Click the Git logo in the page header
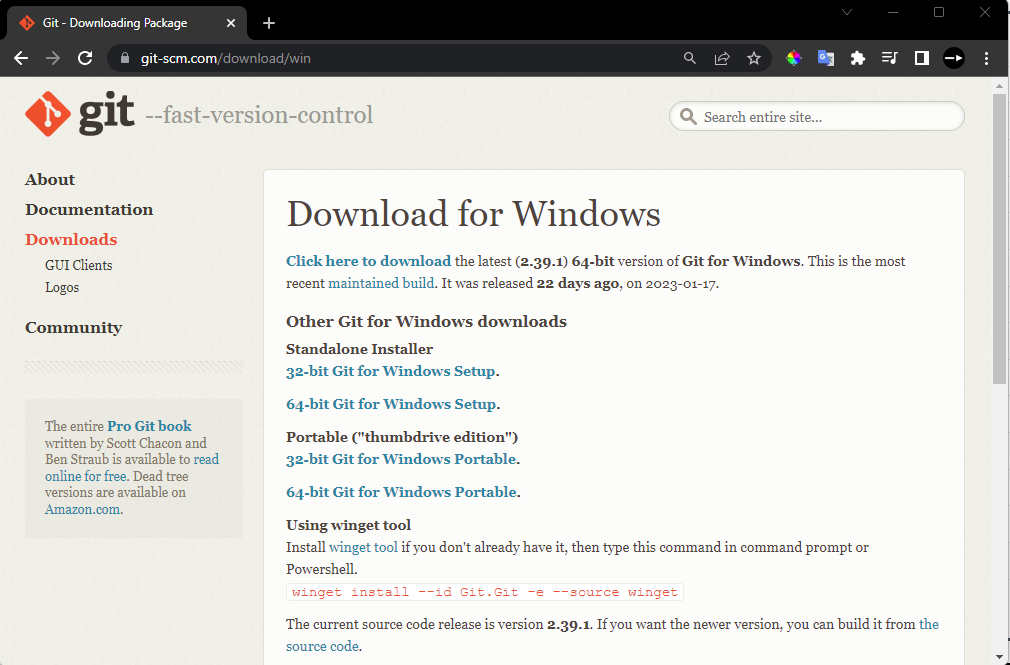The image size is (1010, 665). click(x=80, y=113)
